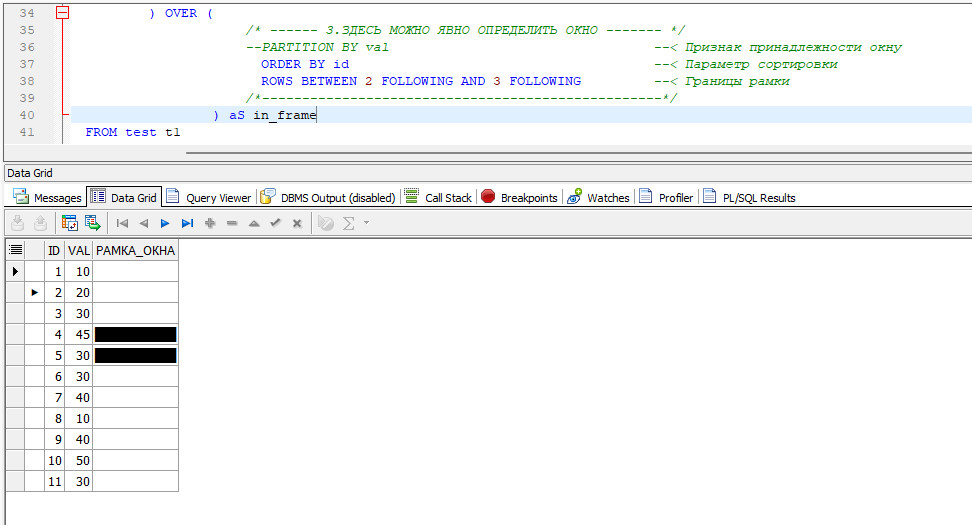Click the delete record minus icon
972x525 pixels.
coord(232,223)
